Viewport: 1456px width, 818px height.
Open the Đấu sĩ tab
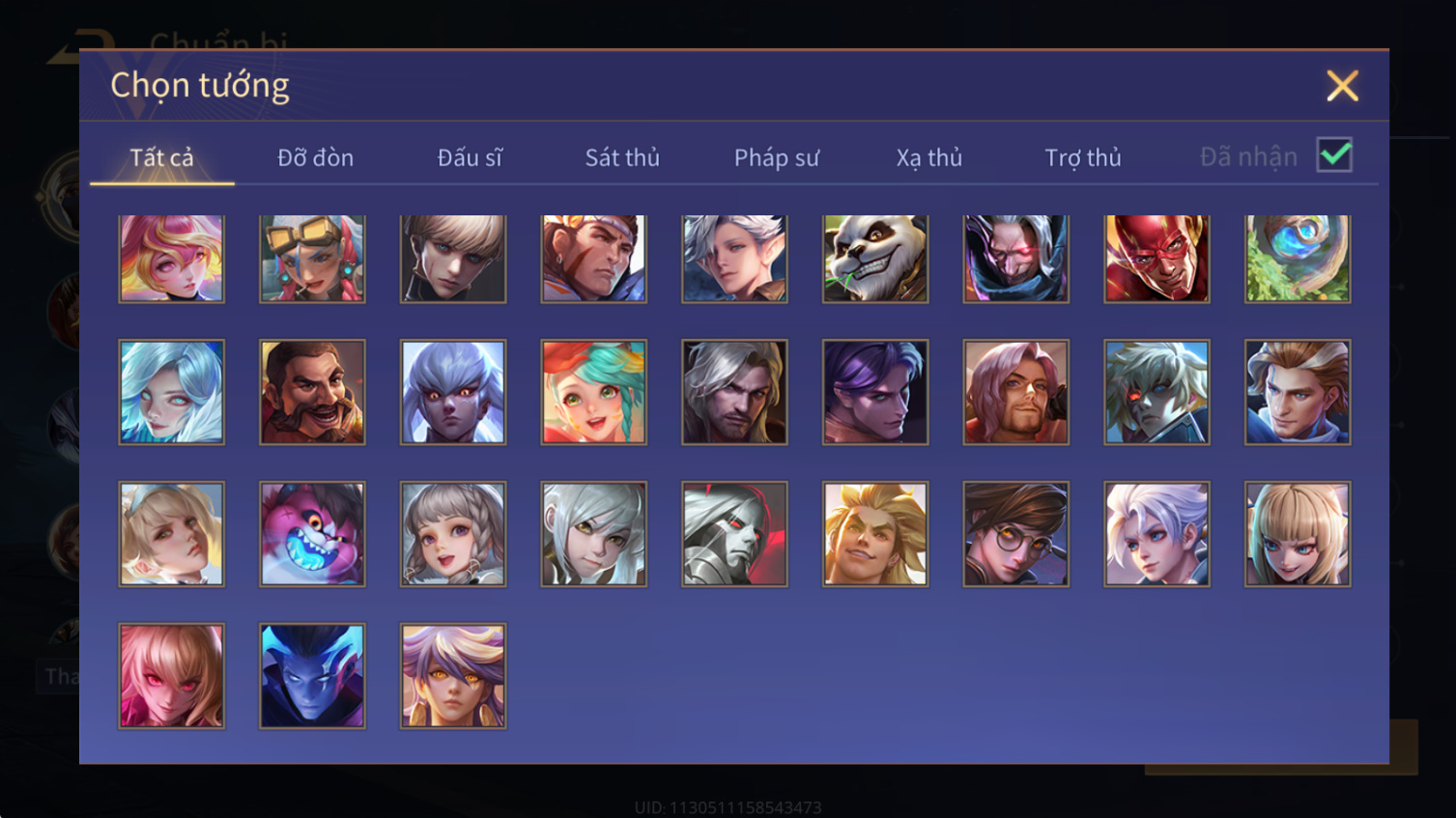pos(470,157)
